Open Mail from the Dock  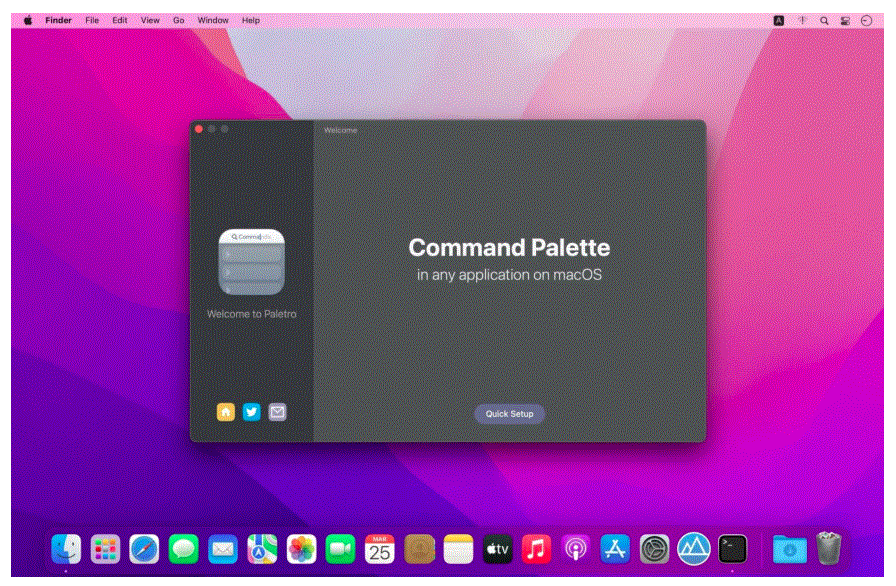[223, 549]
